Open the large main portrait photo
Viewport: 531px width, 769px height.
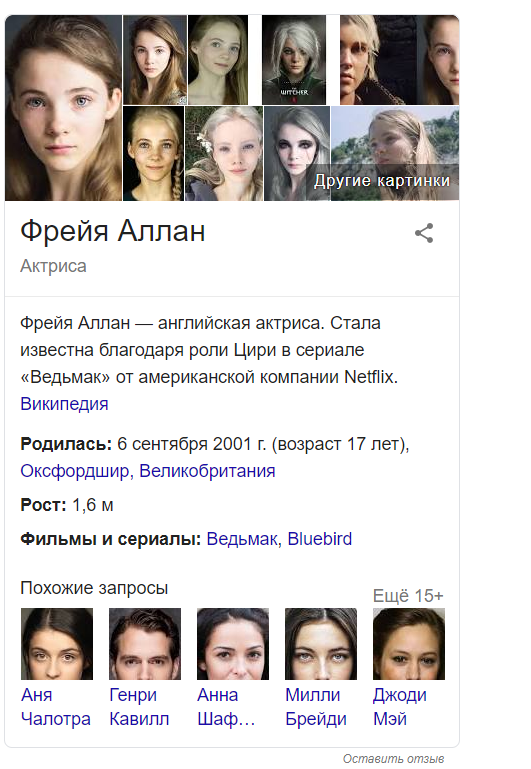(x=63, y=108)
